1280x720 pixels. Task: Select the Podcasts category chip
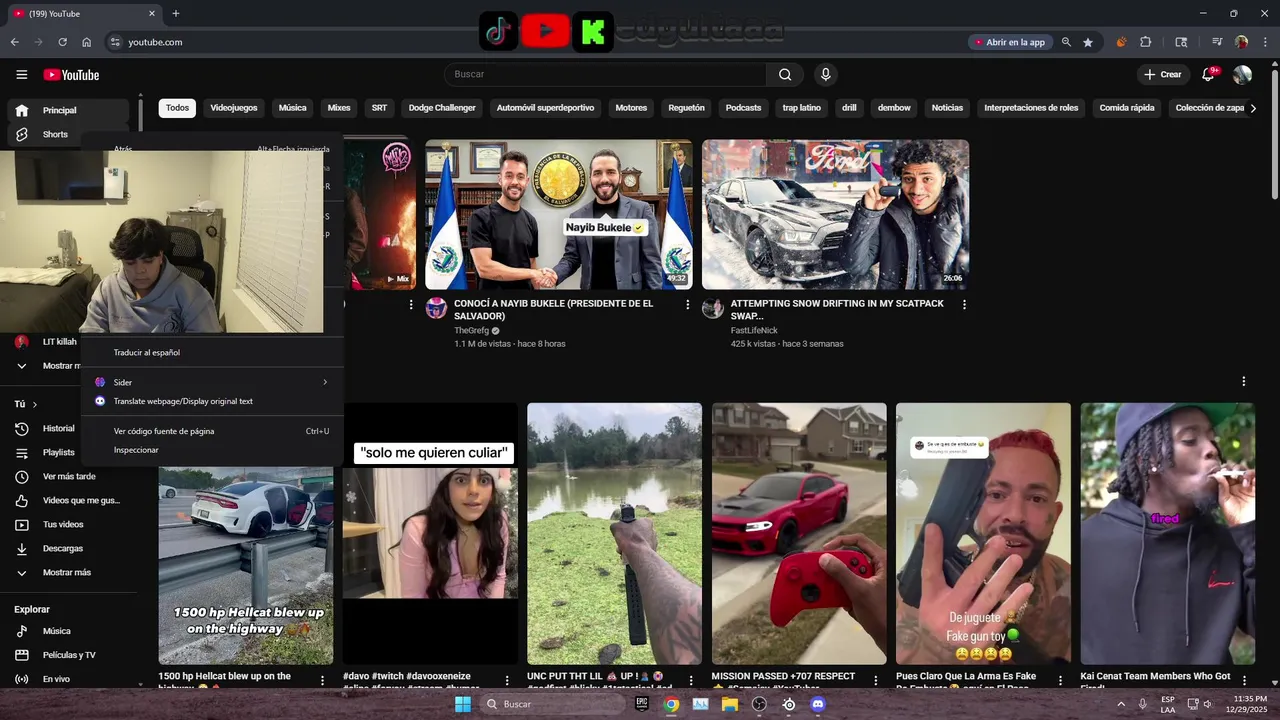(x=743, y=108)
